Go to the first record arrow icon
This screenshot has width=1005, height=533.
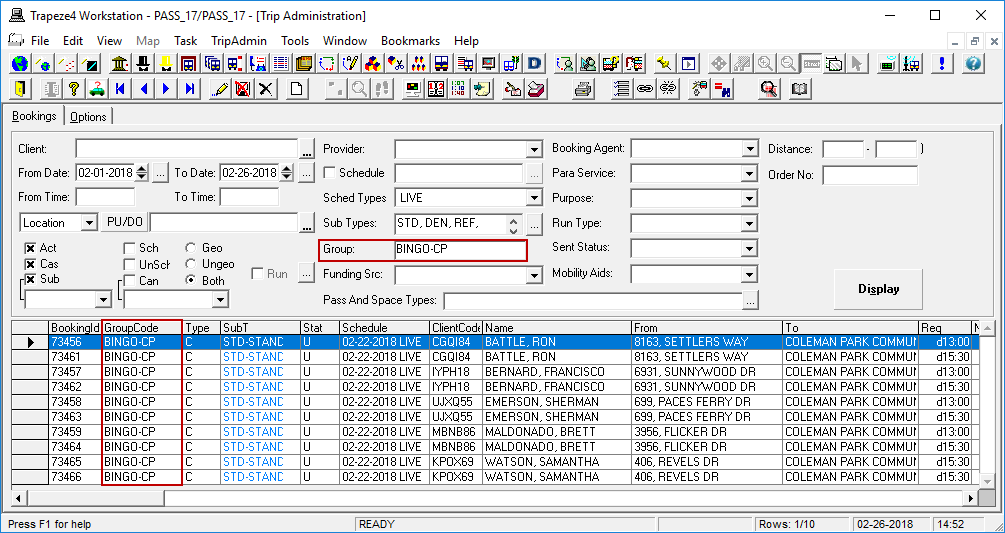120,89
